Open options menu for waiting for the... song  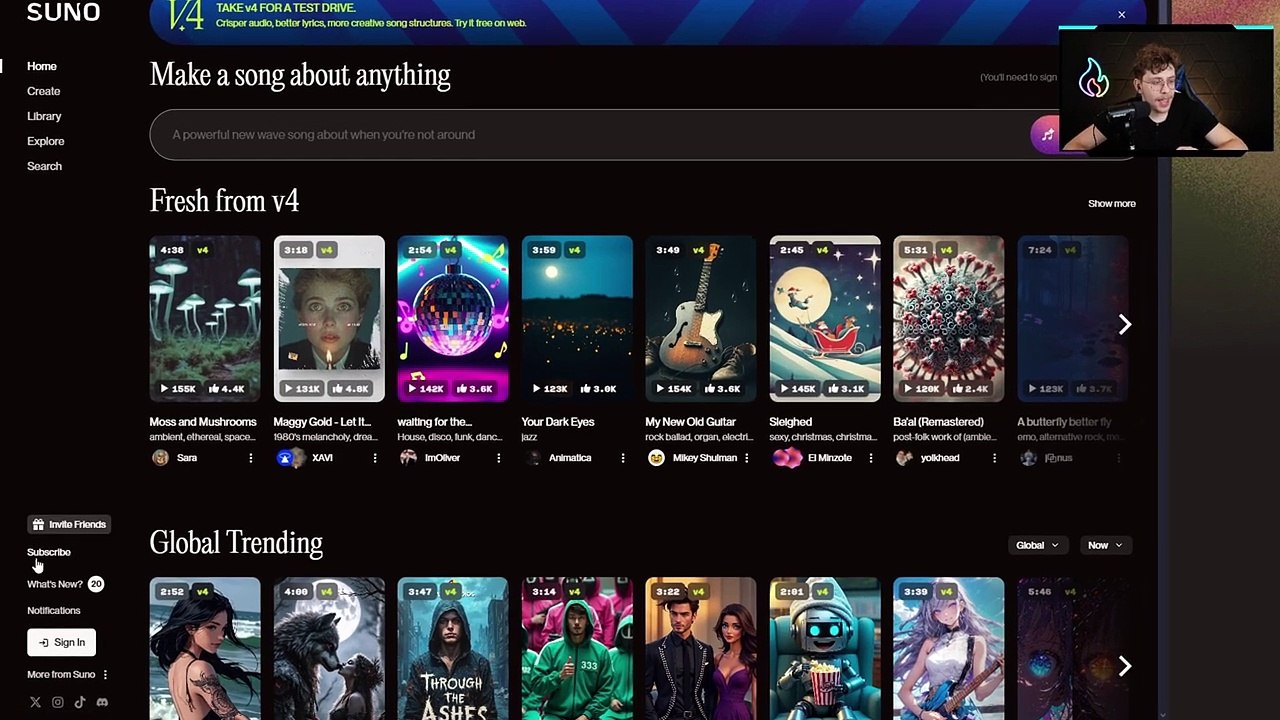point(499,458)
